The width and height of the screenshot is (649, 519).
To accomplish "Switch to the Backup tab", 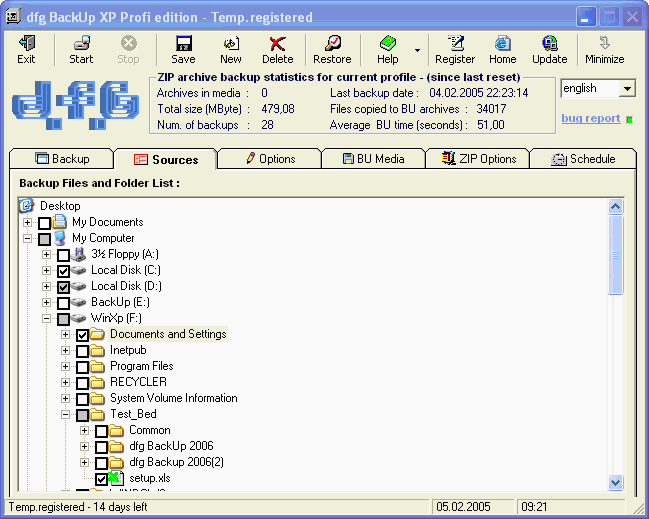I will (61, 159).
